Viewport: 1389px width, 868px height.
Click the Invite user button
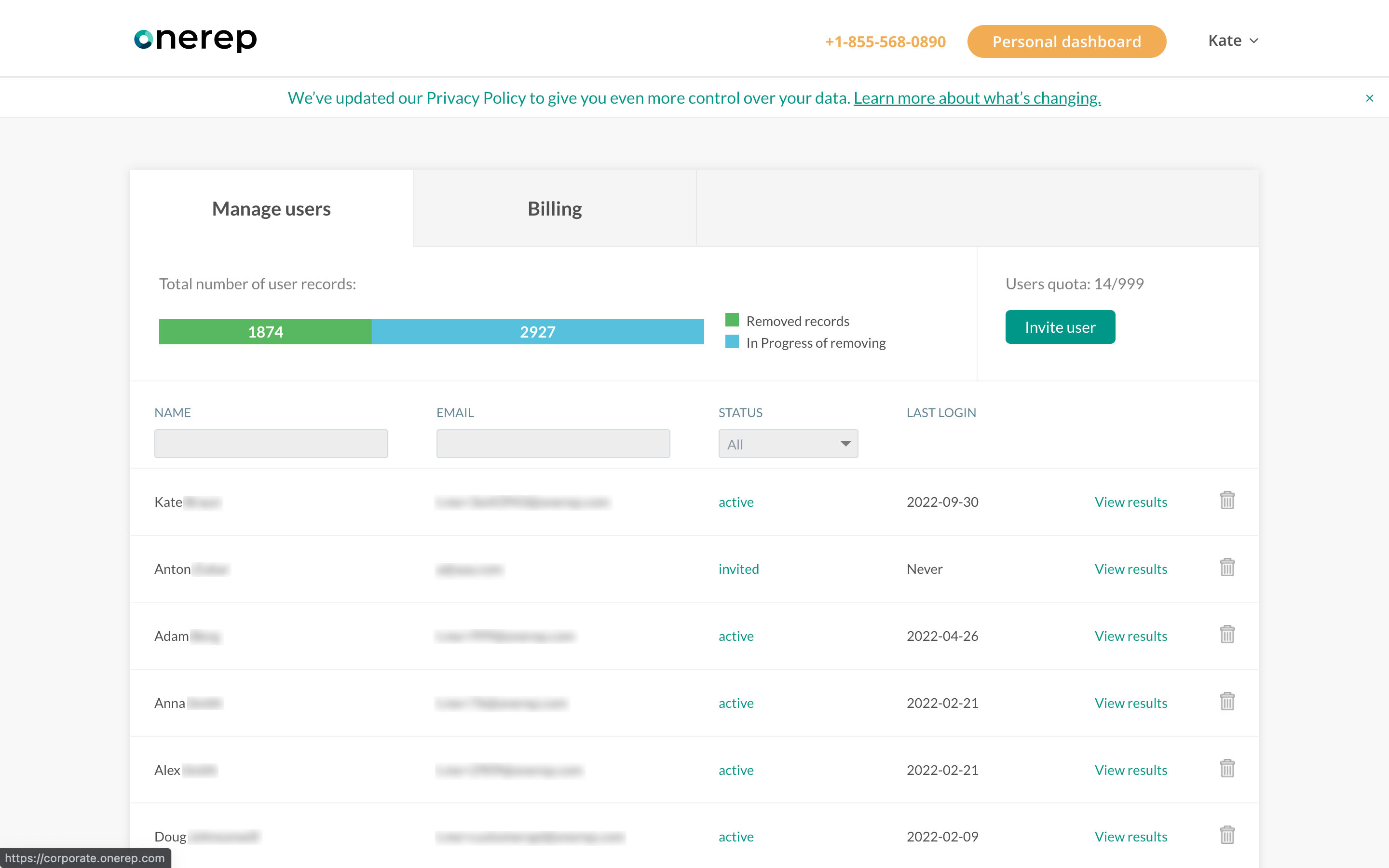tap(1060, 326)
